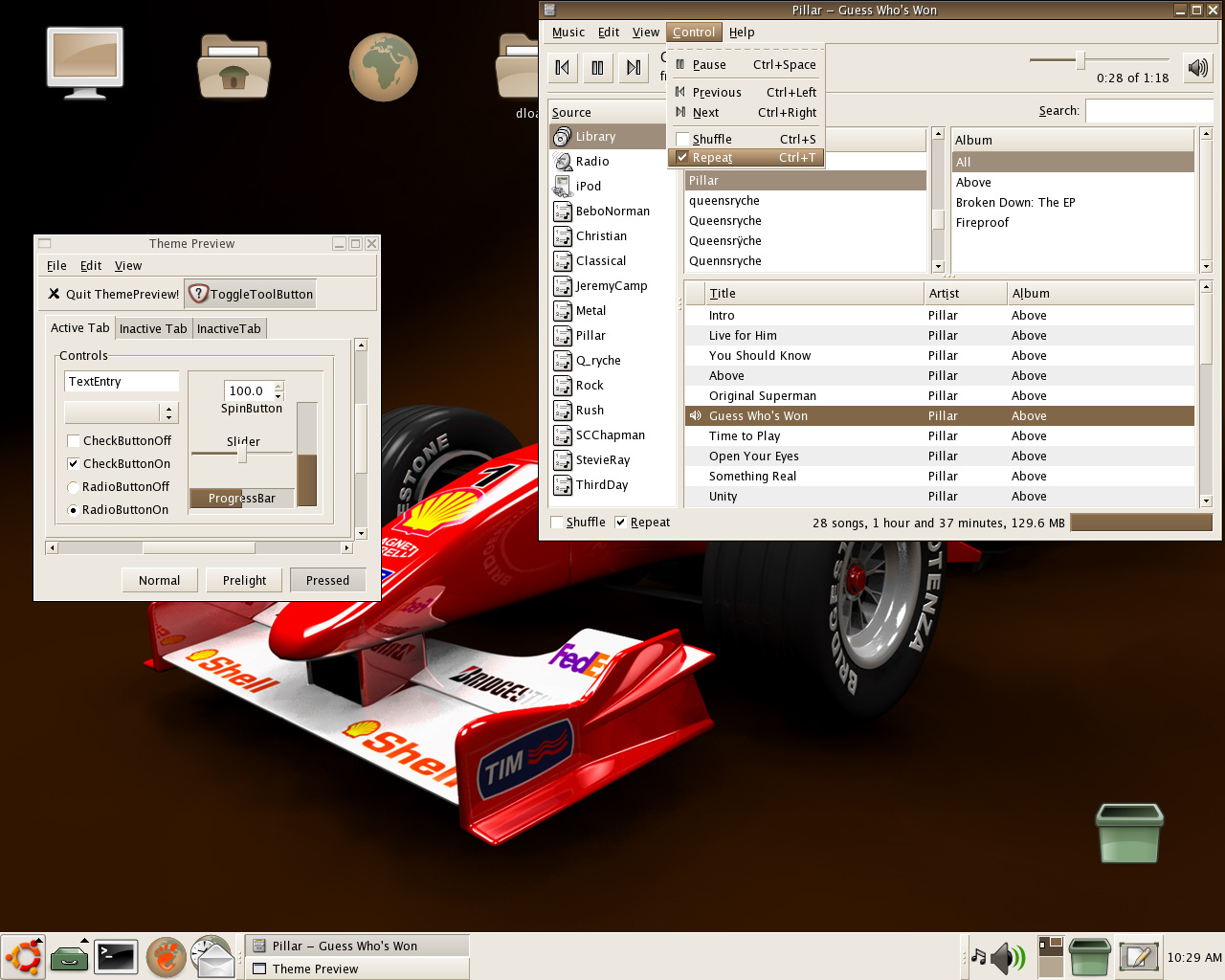Launch the terminal from the panel
Image resolution: width=1225 pixels, height=980 pixels.
tap(116, 956)
